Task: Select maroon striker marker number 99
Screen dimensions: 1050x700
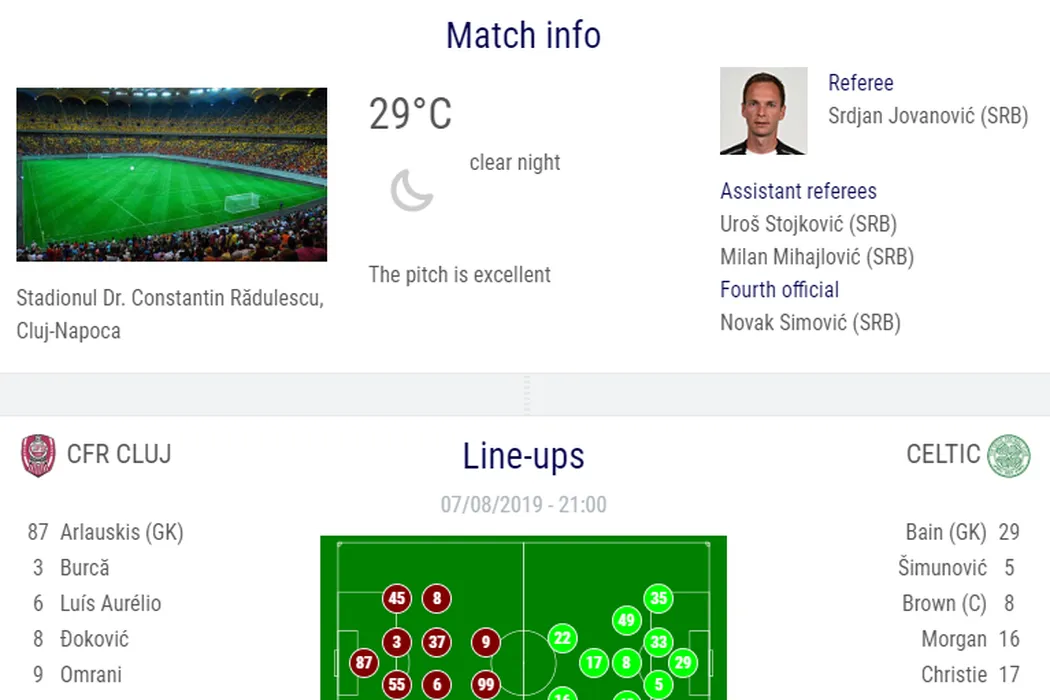Action: 485,684
